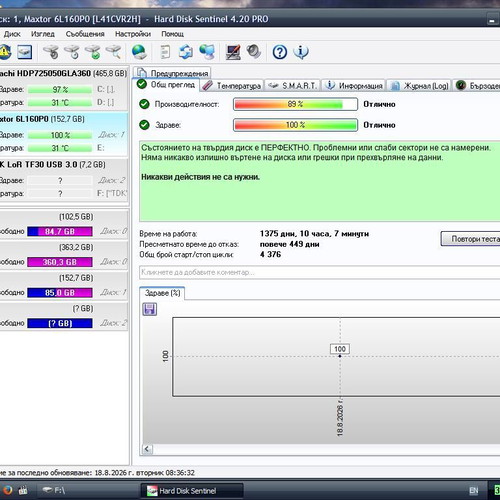Click green check icon beside Производителност

coord(144,104)
